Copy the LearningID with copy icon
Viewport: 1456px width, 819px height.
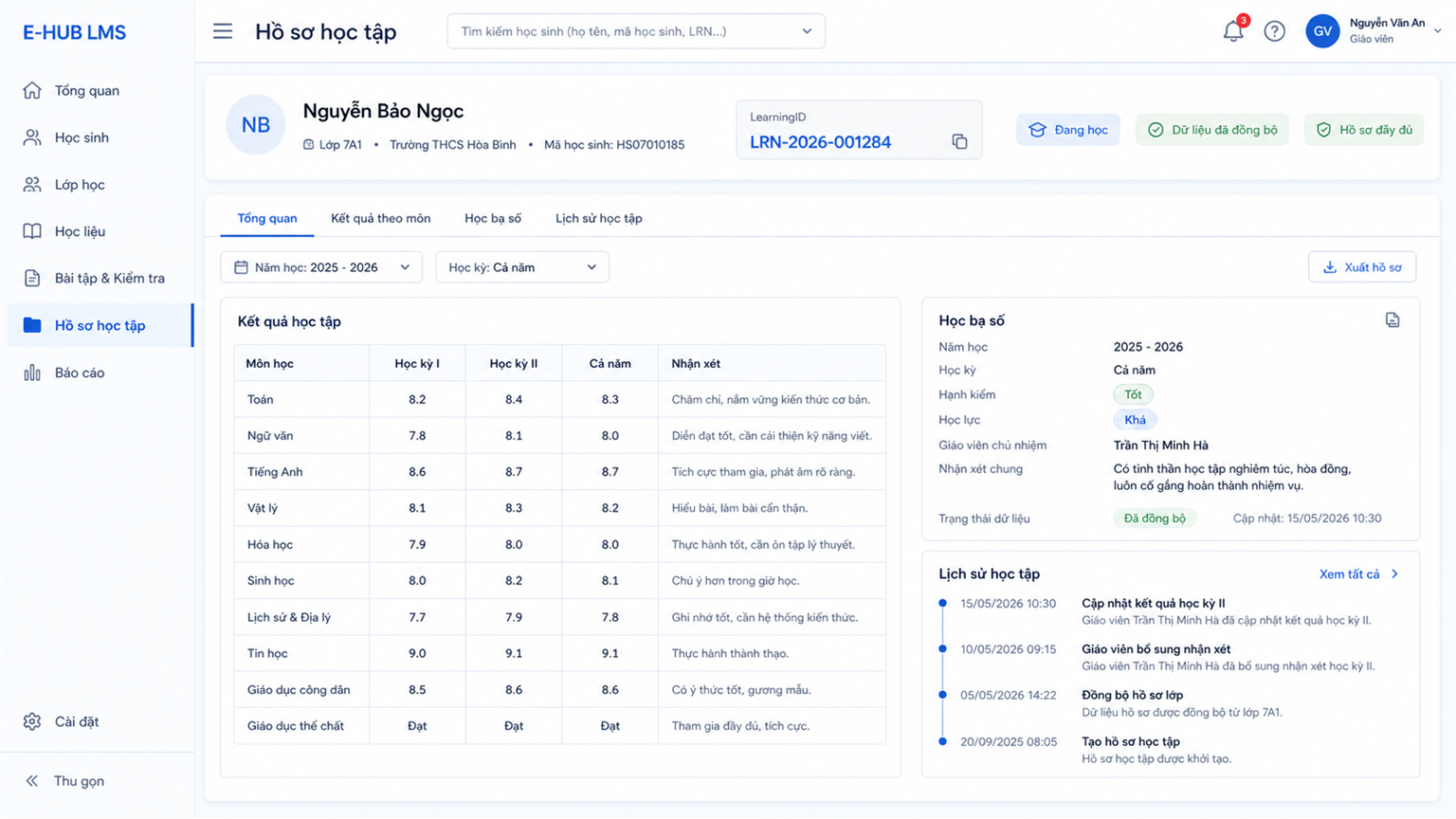[959, 142]
